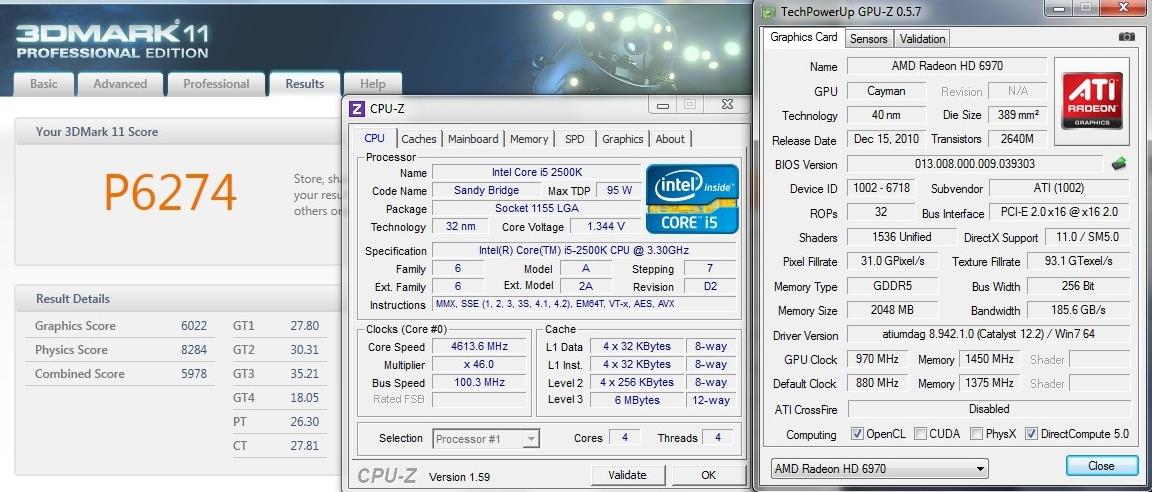Click the GPU Name field AMD Radeon HD 6970
Screen dimensions: 1152x492
946,65
